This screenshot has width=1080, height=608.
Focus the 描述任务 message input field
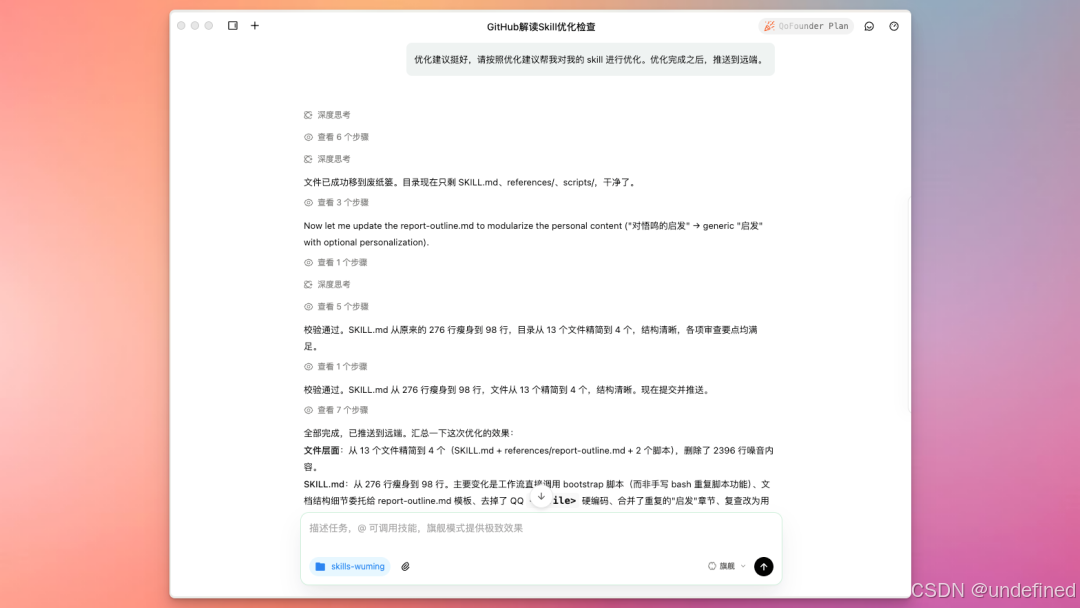point(541,528)
